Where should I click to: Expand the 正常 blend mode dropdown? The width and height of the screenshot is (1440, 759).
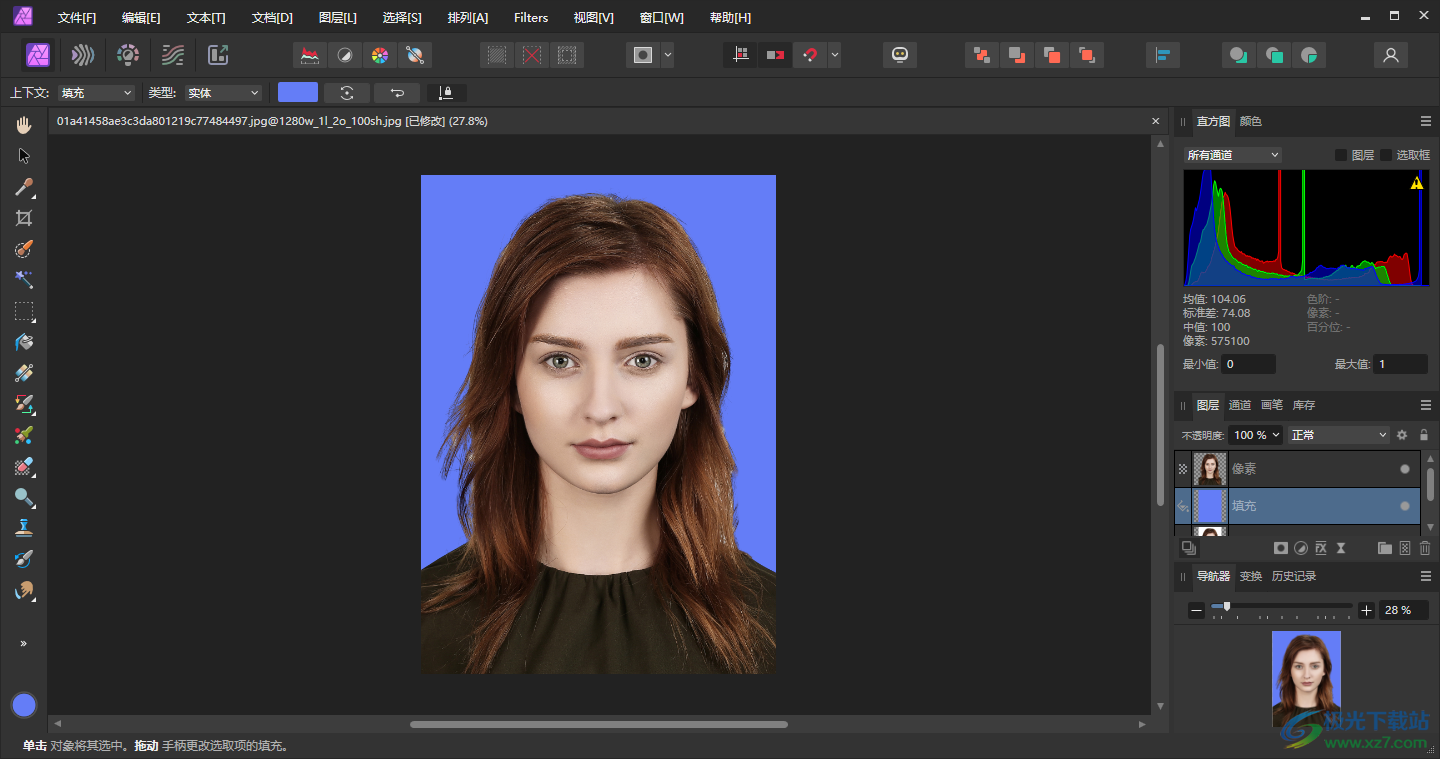(x=1339, y=435)
